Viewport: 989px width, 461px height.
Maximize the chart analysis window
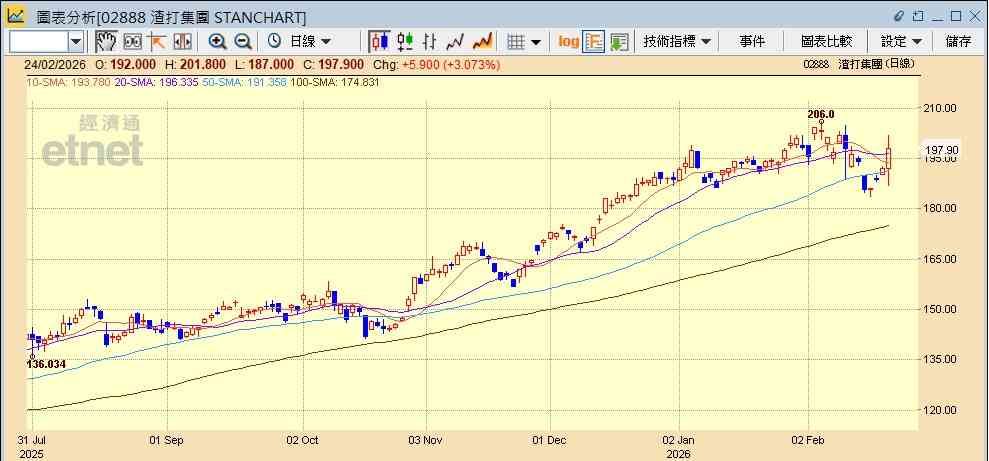(x=956, y=16)
